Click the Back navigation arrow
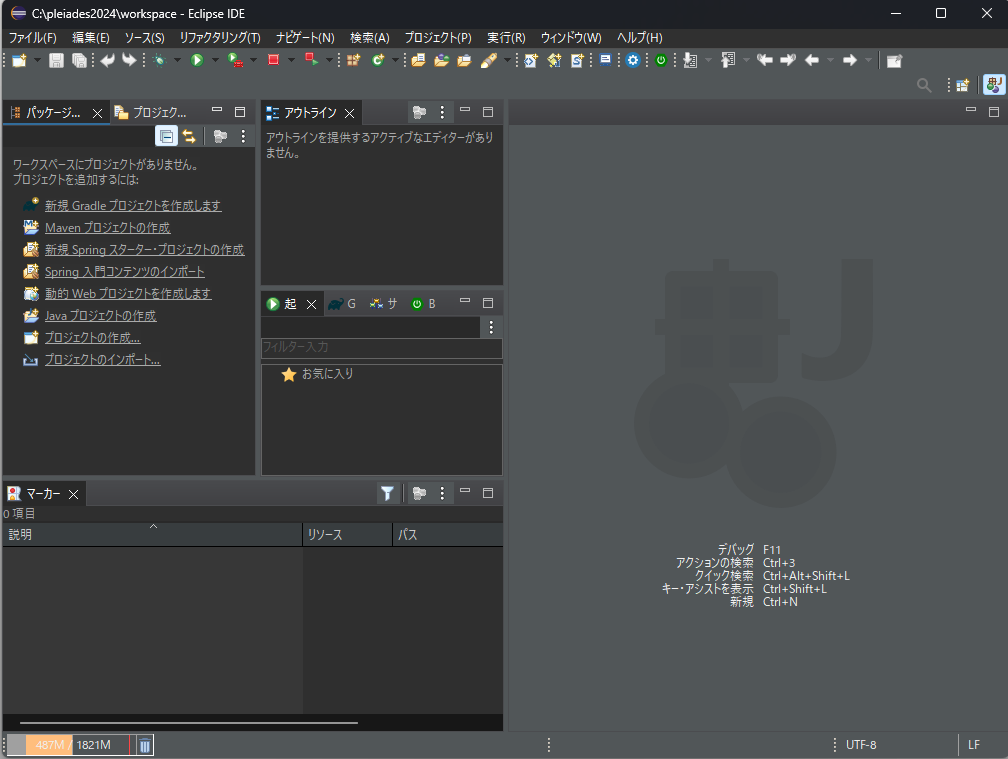This screenshot has height=759, width=1008. pos(812,60)
